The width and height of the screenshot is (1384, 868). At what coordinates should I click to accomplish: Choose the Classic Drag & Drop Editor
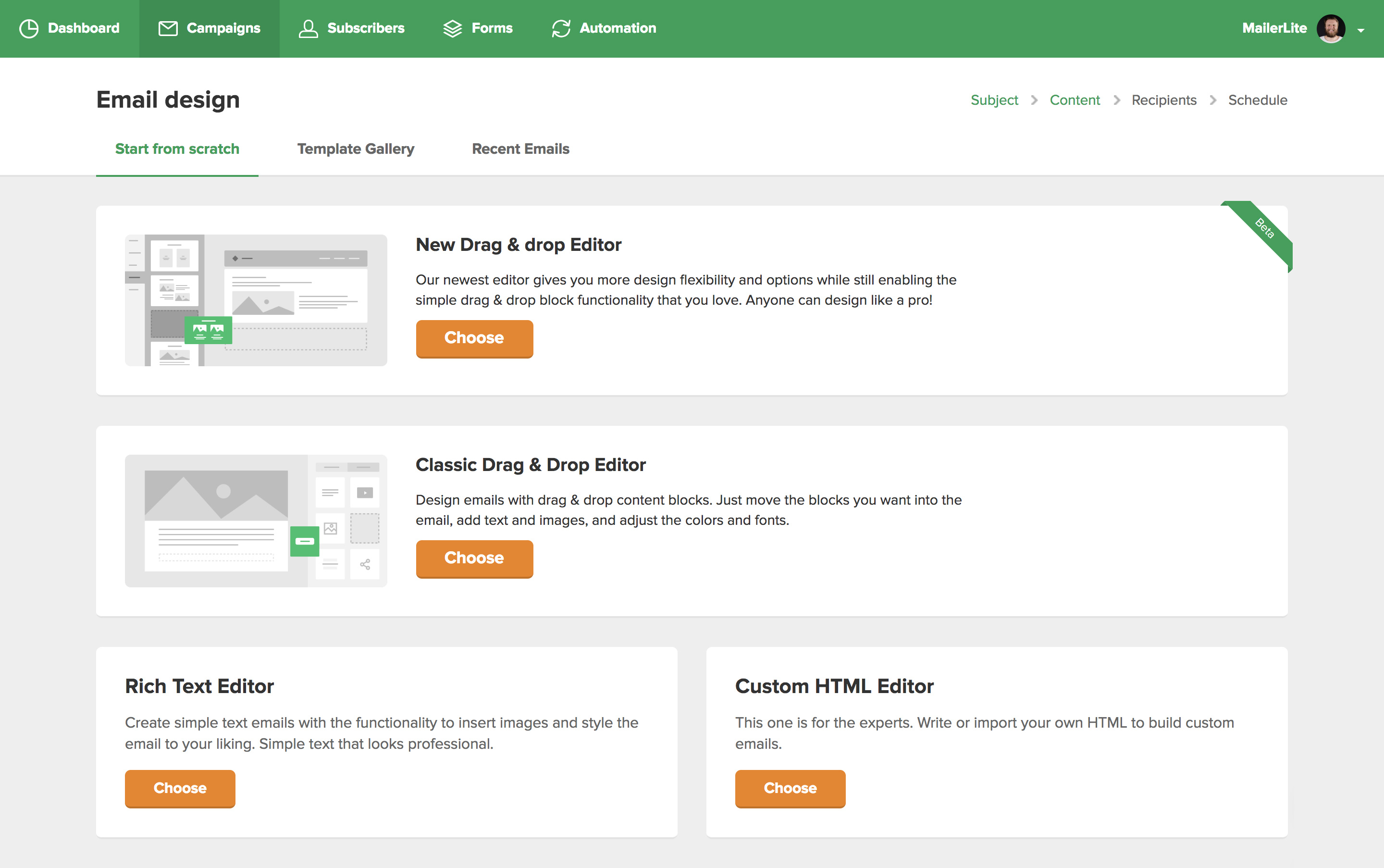click(x=474, y=558)
